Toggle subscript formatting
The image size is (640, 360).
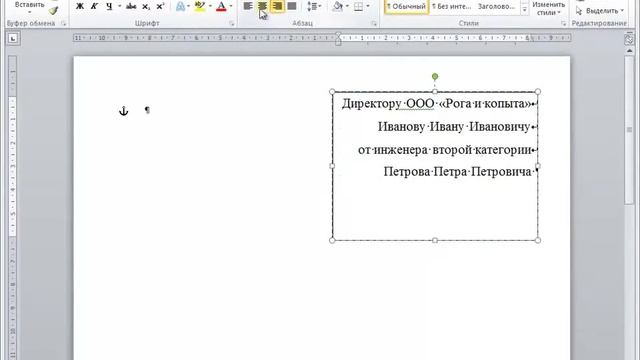click(146, 6)
